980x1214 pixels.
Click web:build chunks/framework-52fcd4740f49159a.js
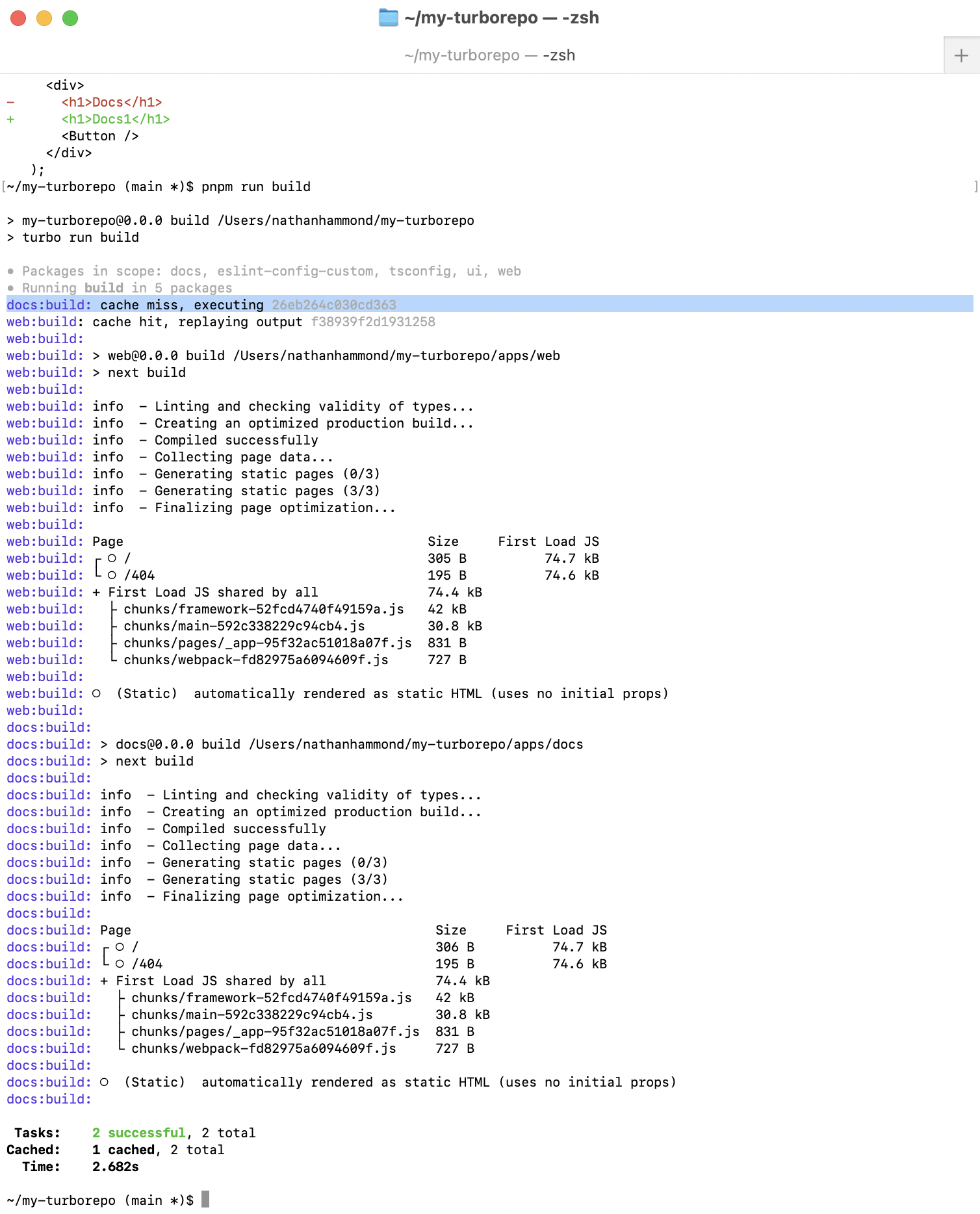click(264, 609)
